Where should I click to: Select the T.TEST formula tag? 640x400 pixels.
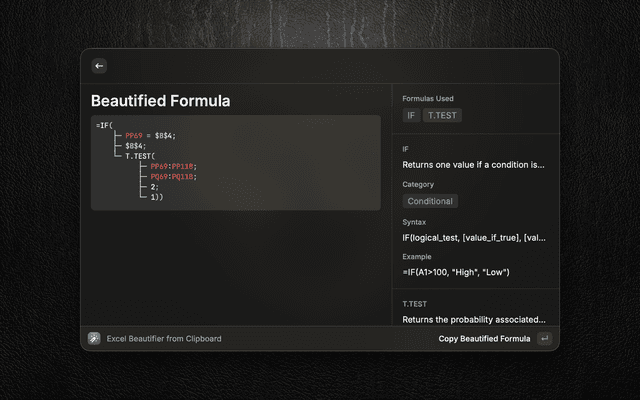442,116
